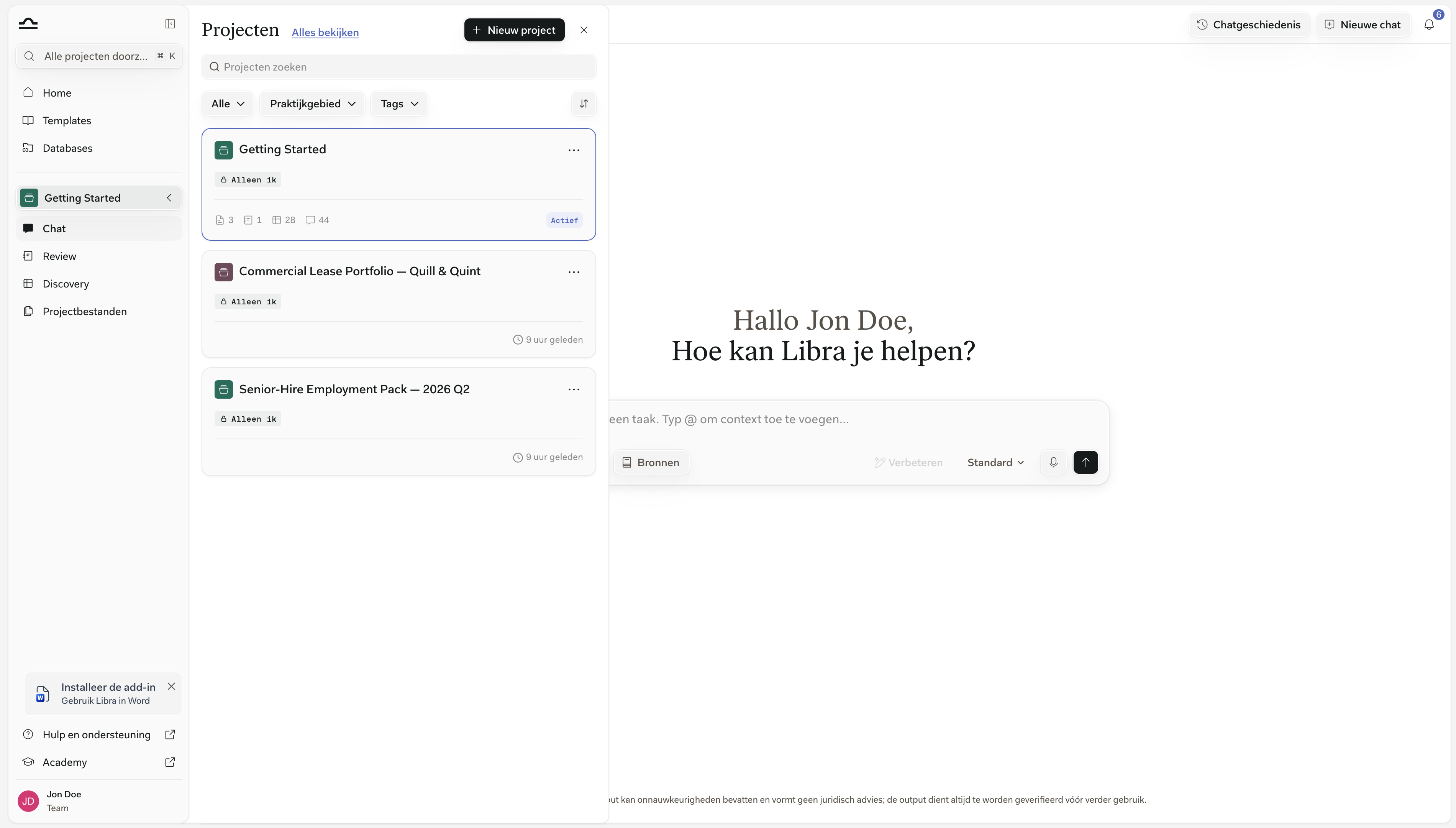The width and height of the screenshot is (1456, 828).
Task: Collapse the sidebar panel icon
Action: pyautogui.click(x=170, y=23)
